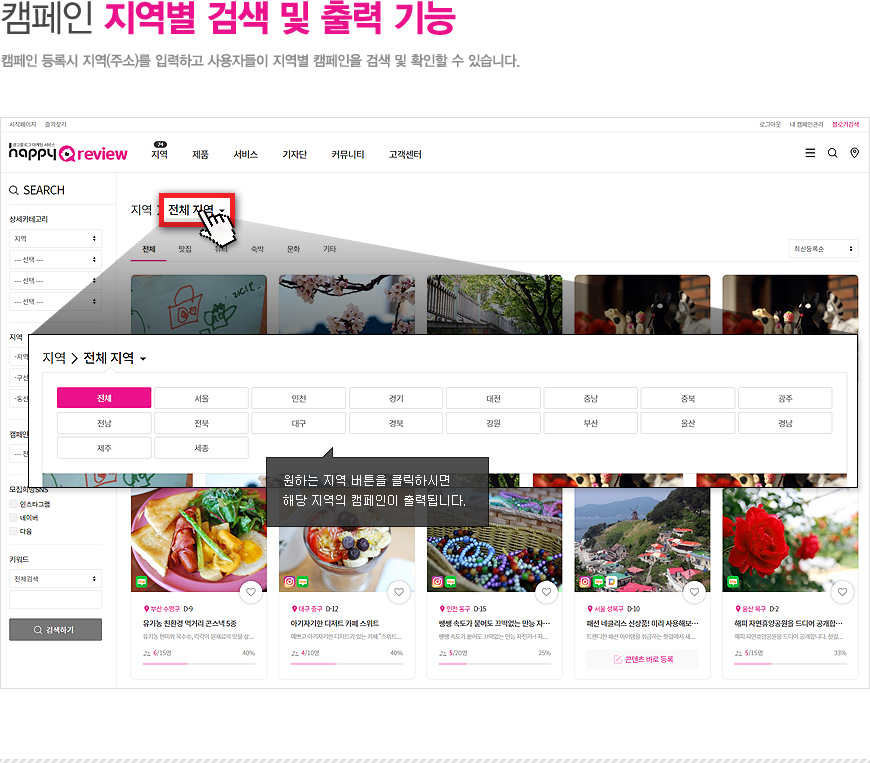
Task: Open the third --- 선택 --- dropdown
Action: tap(55, 302)
